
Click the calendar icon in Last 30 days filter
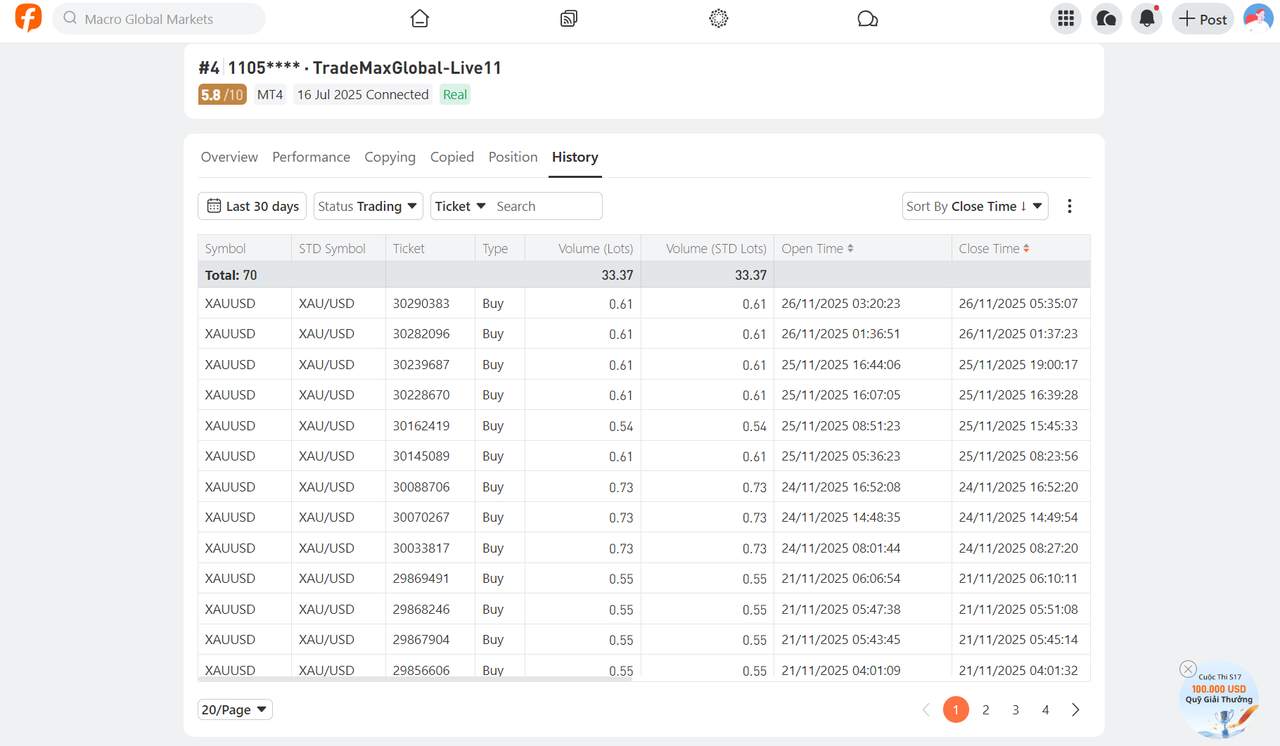pyautogui.click(x=214, y=205)
